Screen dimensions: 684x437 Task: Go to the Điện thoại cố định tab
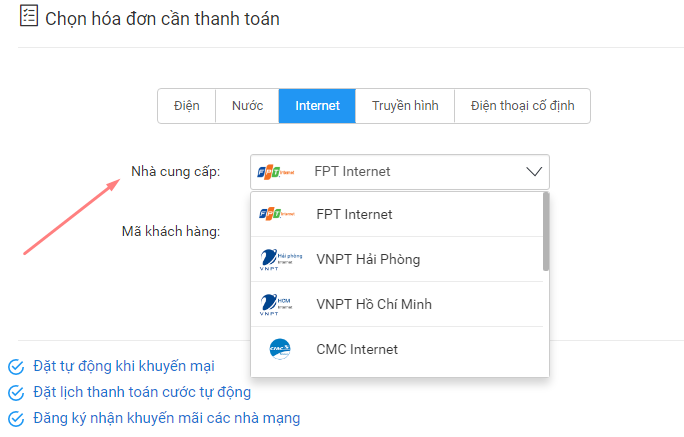click(x=522, y=106)
